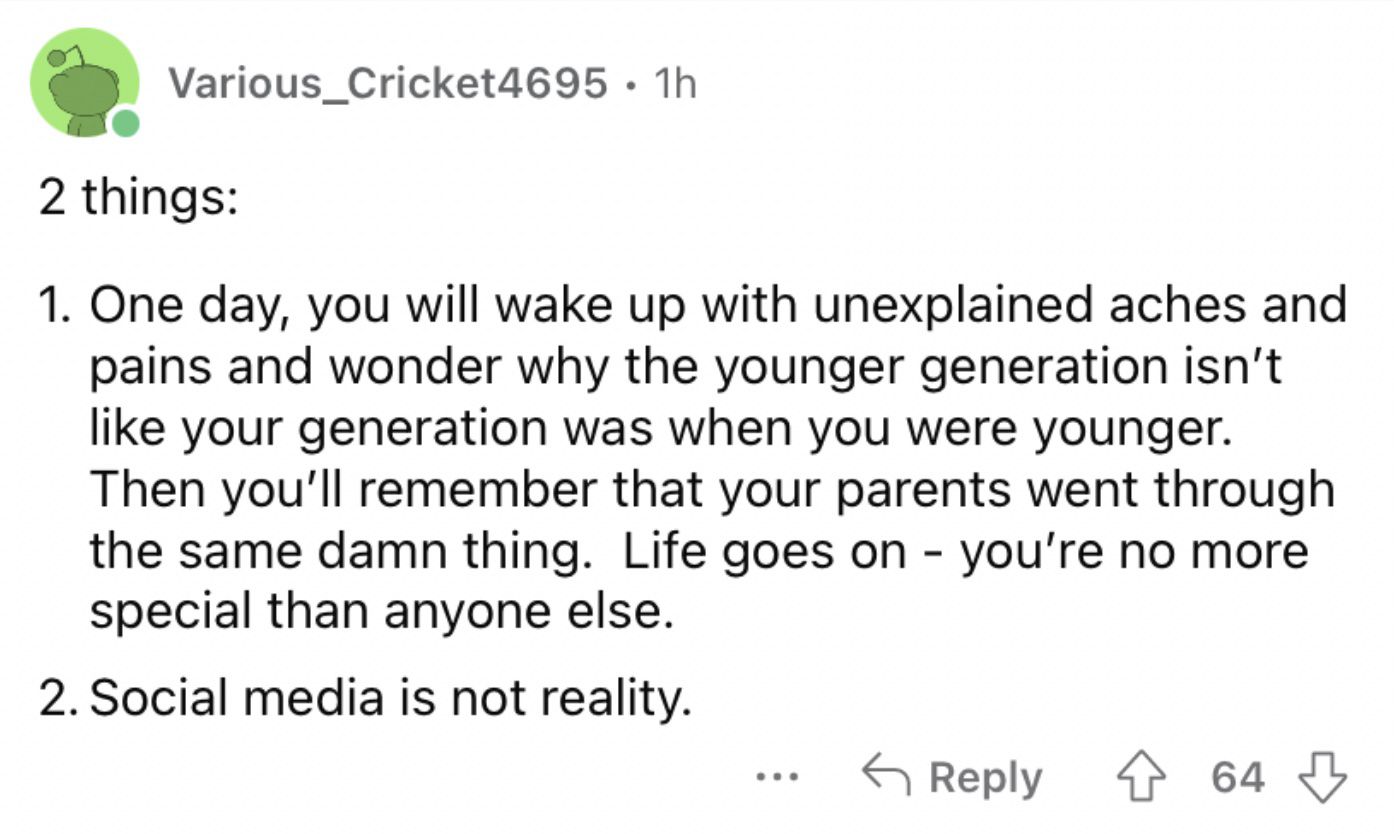
Task: Open the green Snoo avatar profile picture
Action: pyautogui.click(x=84, y=83)
